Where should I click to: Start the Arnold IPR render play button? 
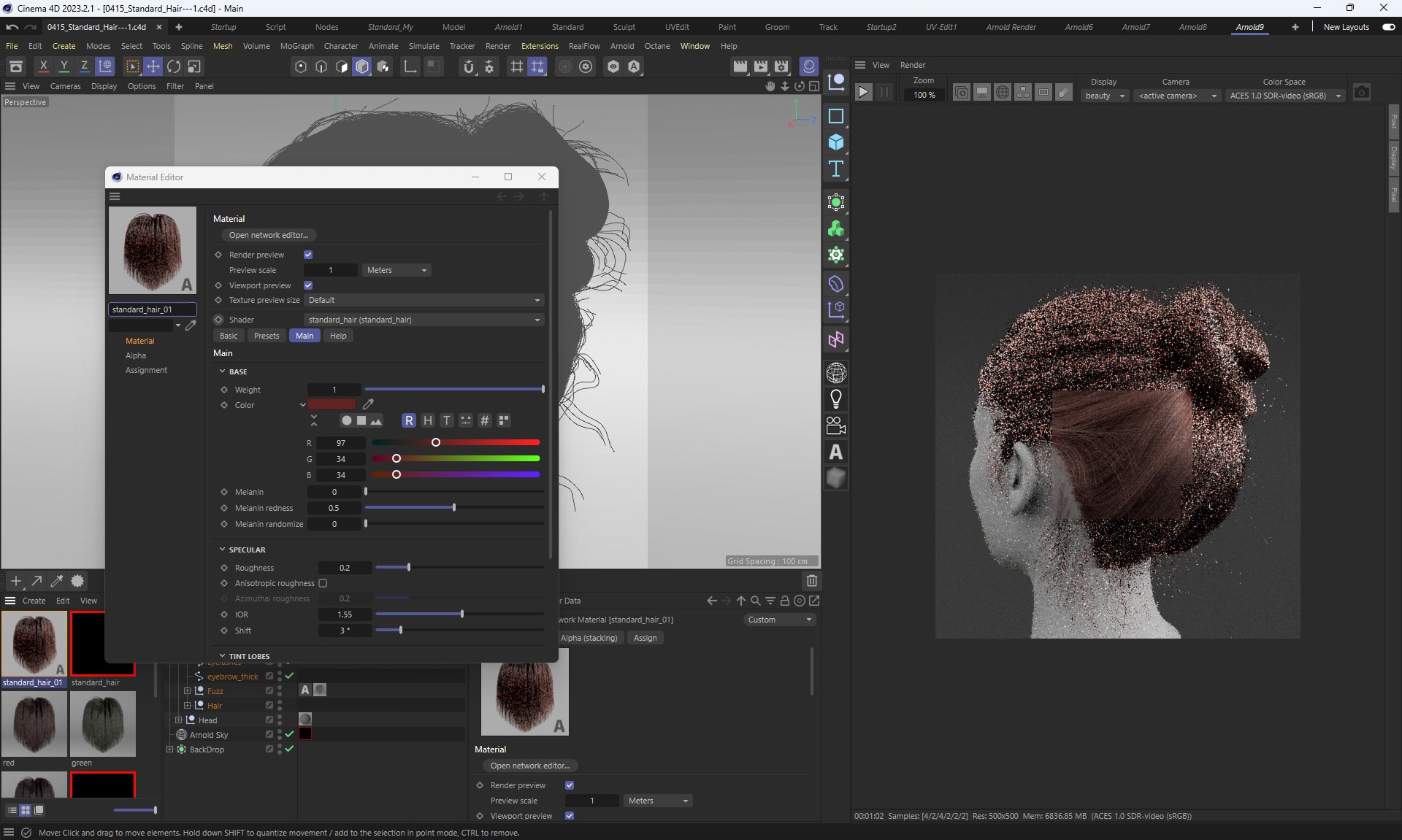pyautogui.click(x=863, y=93)
